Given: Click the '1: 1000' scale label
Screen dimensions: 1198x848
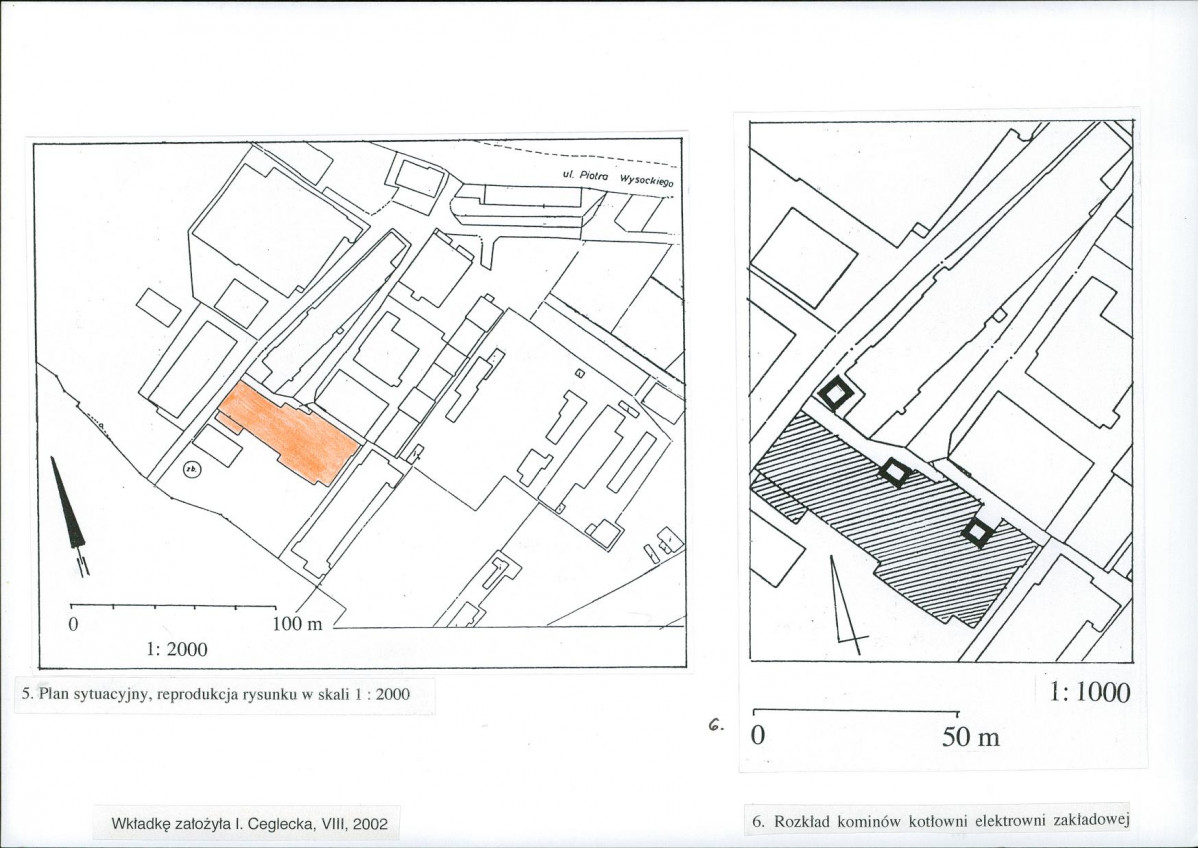Looking at the screenshot, I should point(1089,692).
